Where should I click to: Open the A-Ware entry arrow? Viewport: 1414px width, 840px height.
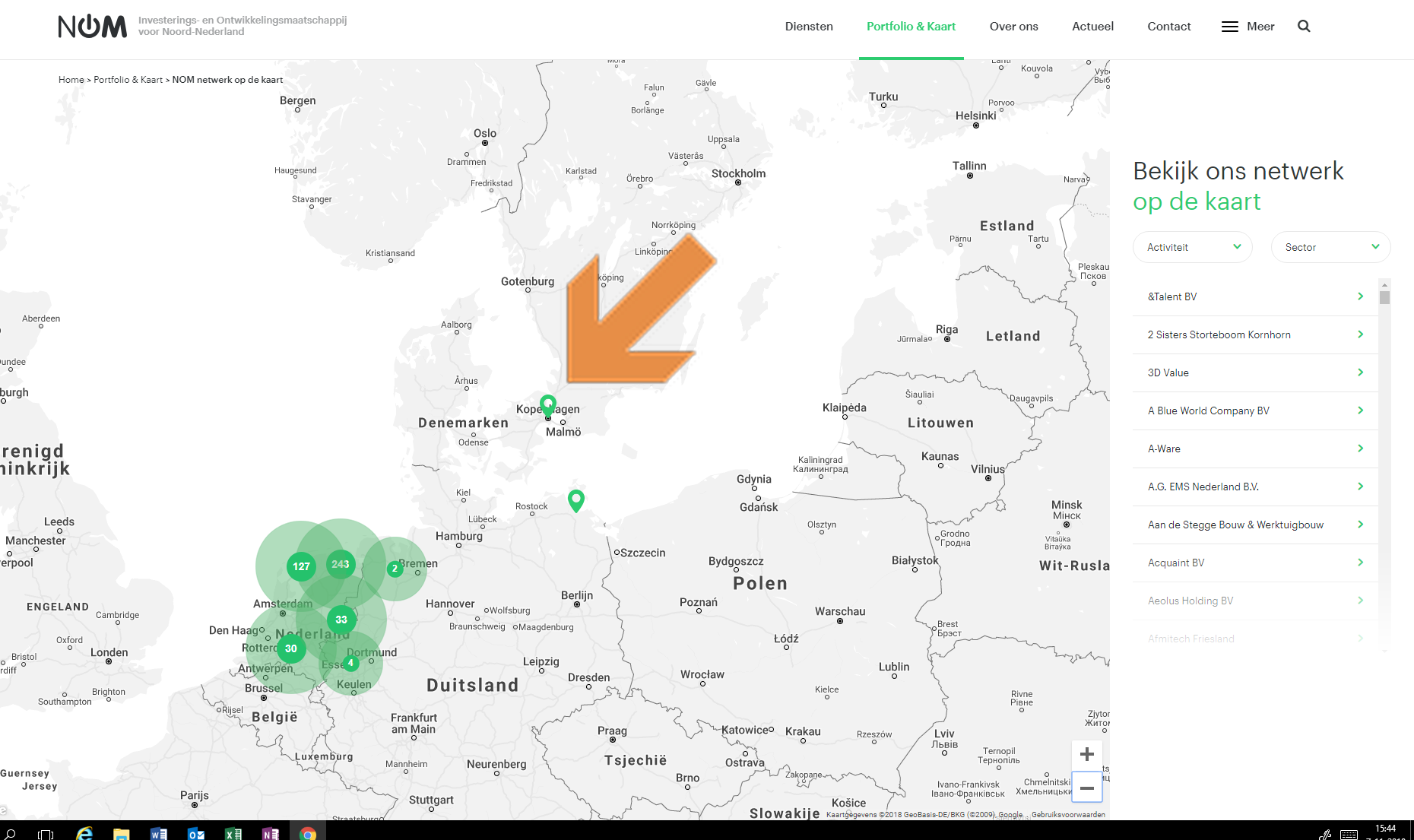click(1360, 449)
